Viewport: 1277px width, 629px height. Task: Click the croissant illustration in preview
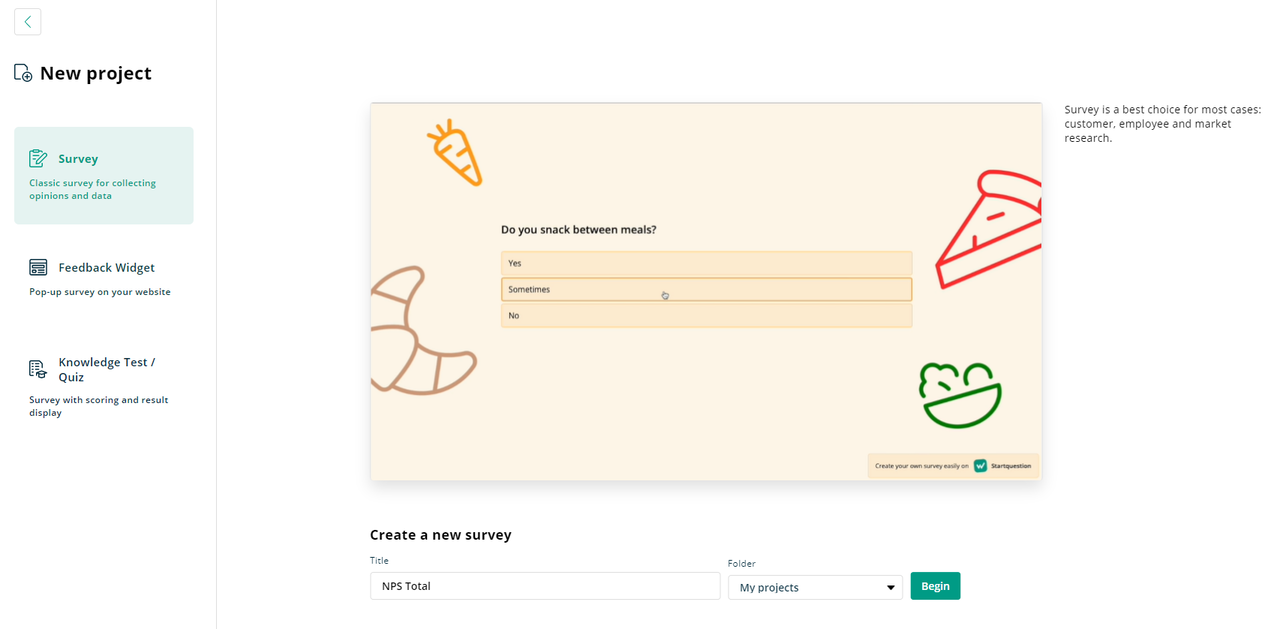click(x=418, y=330)
